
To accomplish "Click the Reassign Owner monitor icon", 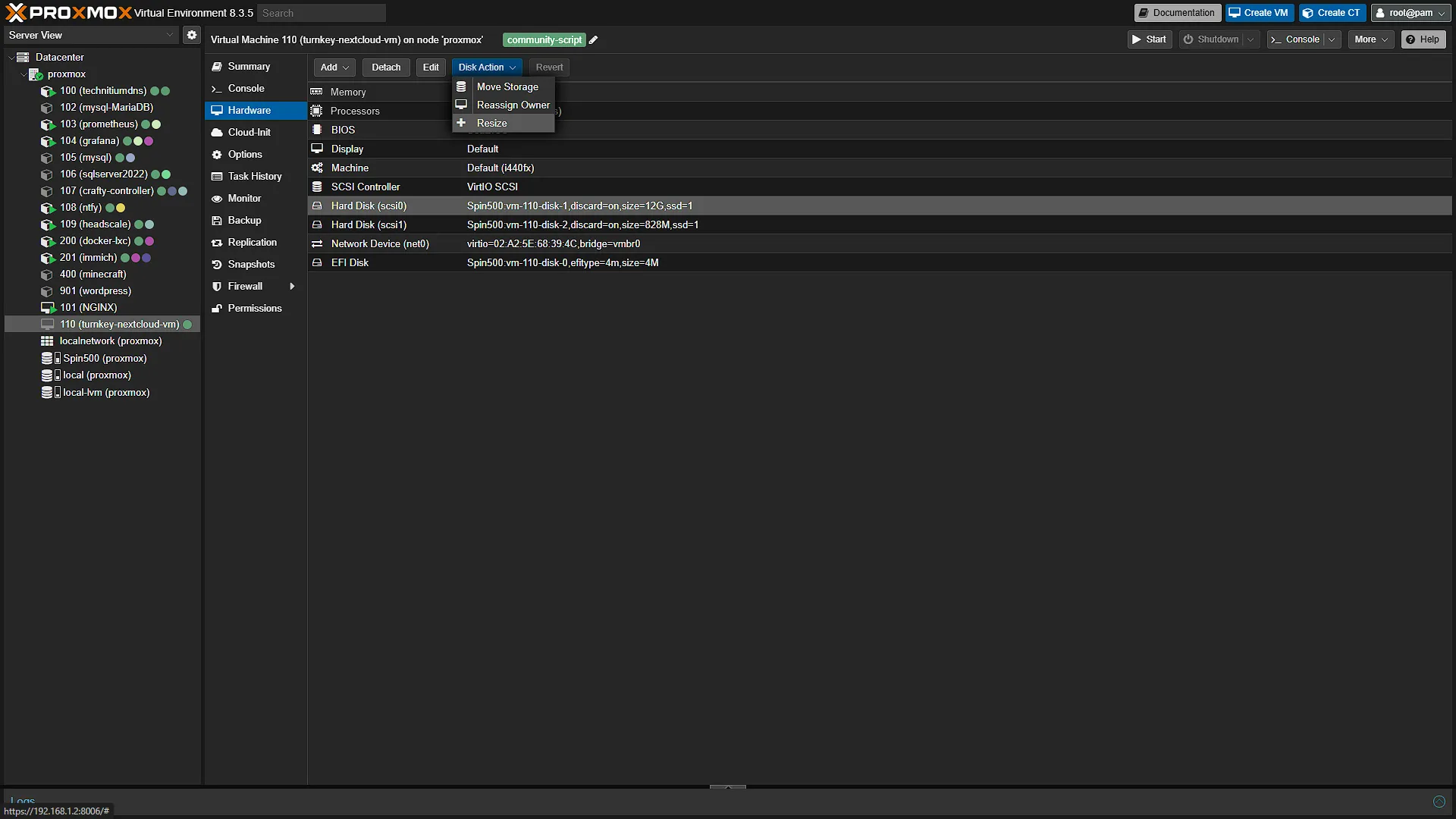I will [461, 105].
